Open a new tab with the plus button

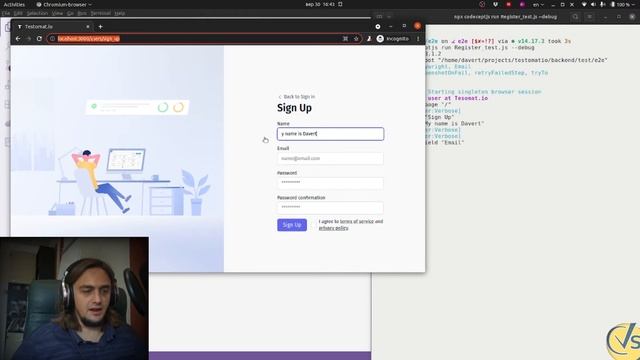(100, 27)
